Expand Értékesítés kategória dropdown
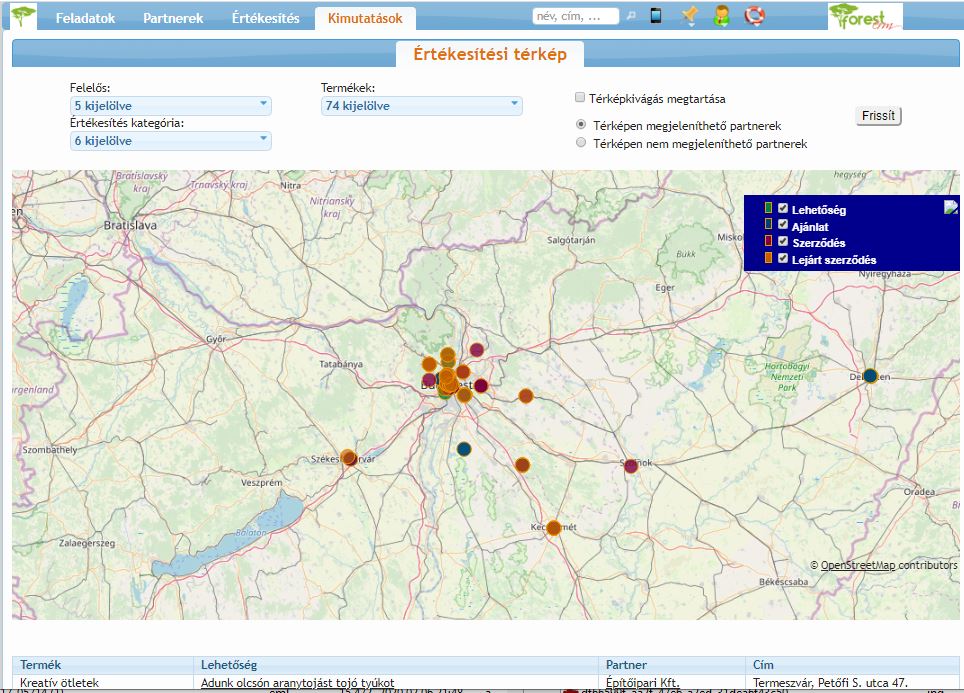Viewport: 964px width, 693px height. point(171,141)
